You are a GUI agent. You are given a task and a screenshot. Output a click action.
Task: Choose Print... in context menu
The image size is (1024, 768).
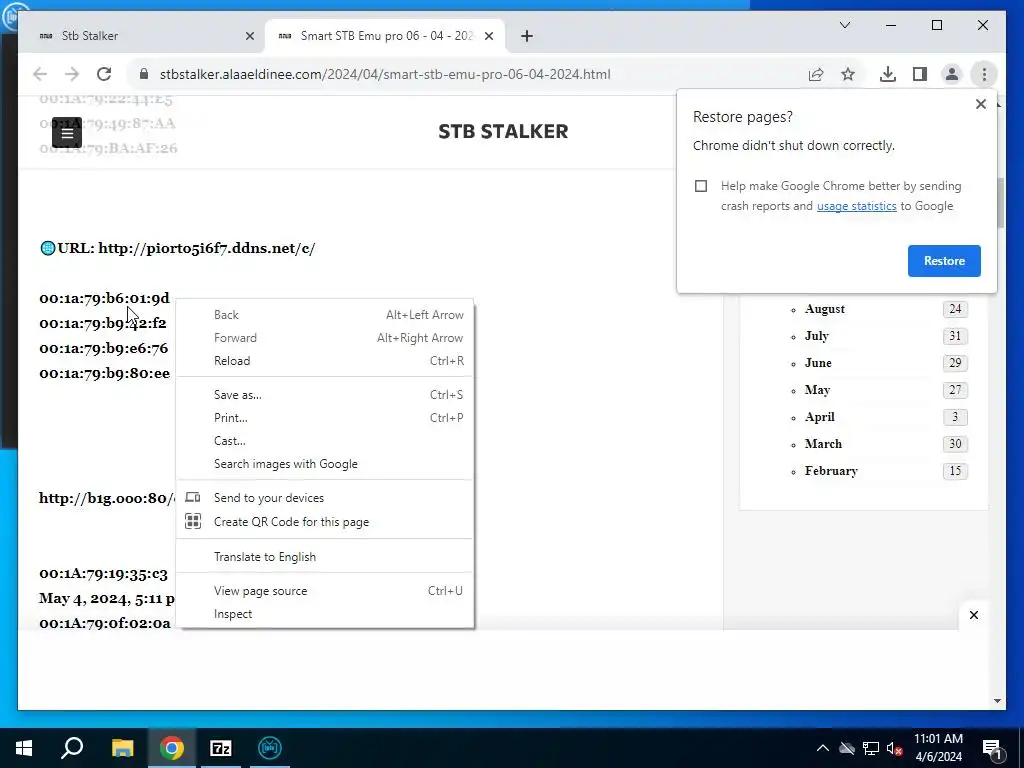coord(325,417)
